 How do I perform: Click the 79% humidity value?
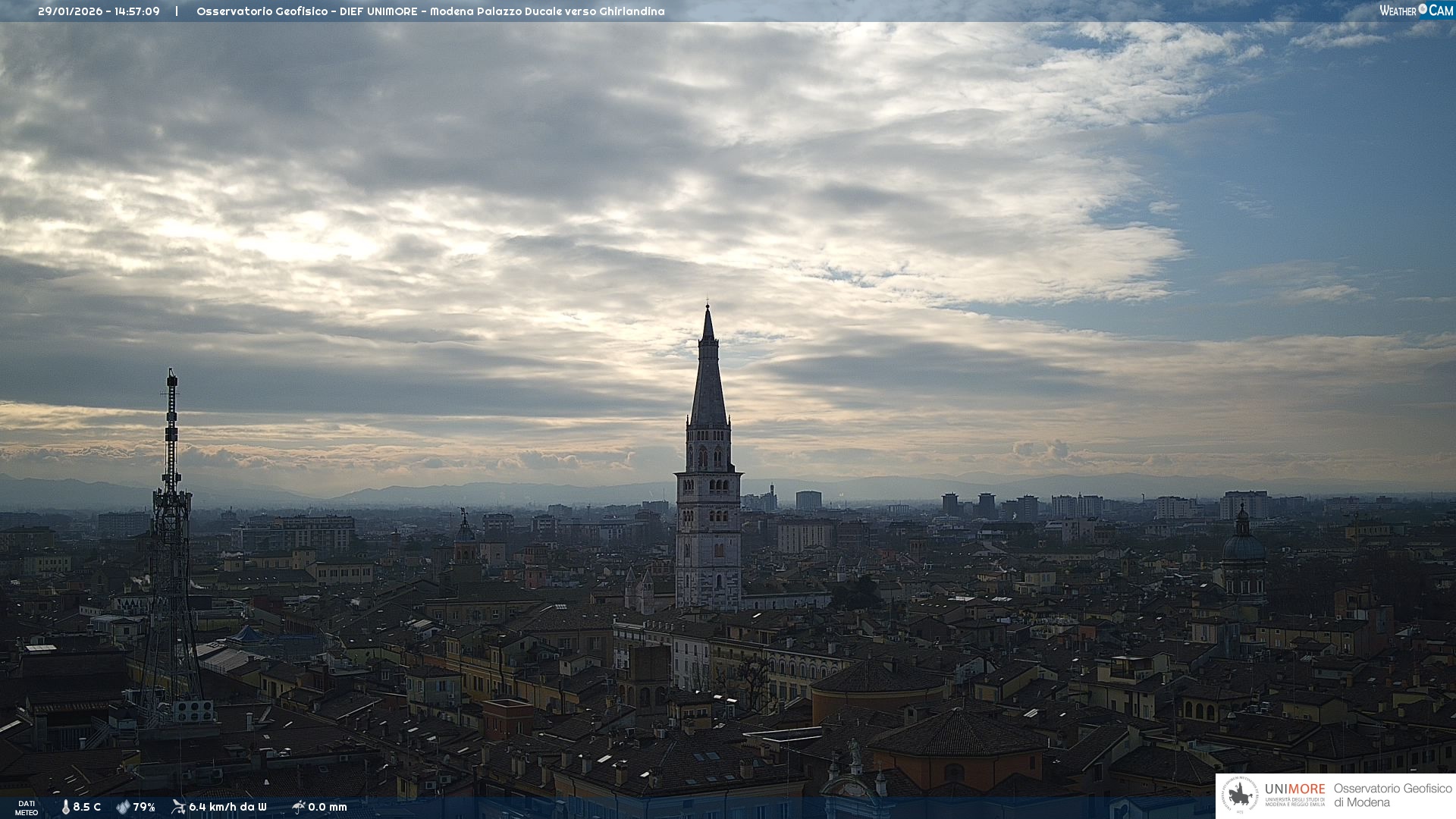[144, 807]
